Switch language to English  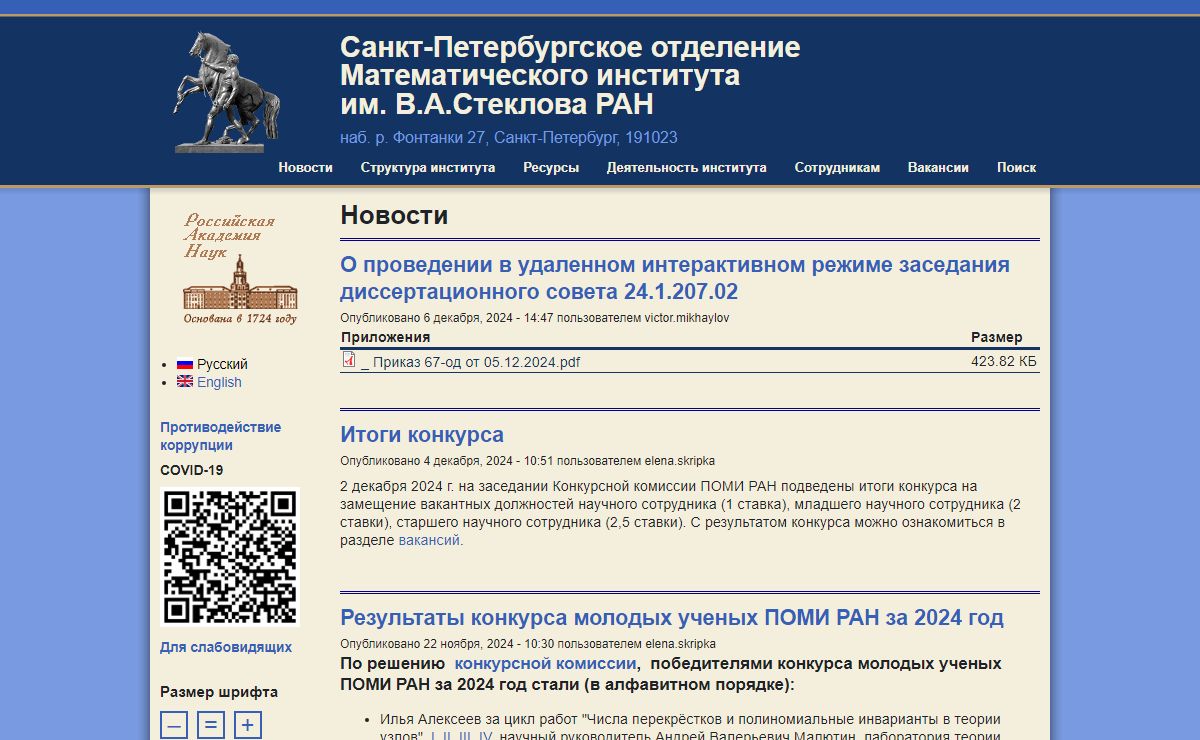tap(219, 382)
